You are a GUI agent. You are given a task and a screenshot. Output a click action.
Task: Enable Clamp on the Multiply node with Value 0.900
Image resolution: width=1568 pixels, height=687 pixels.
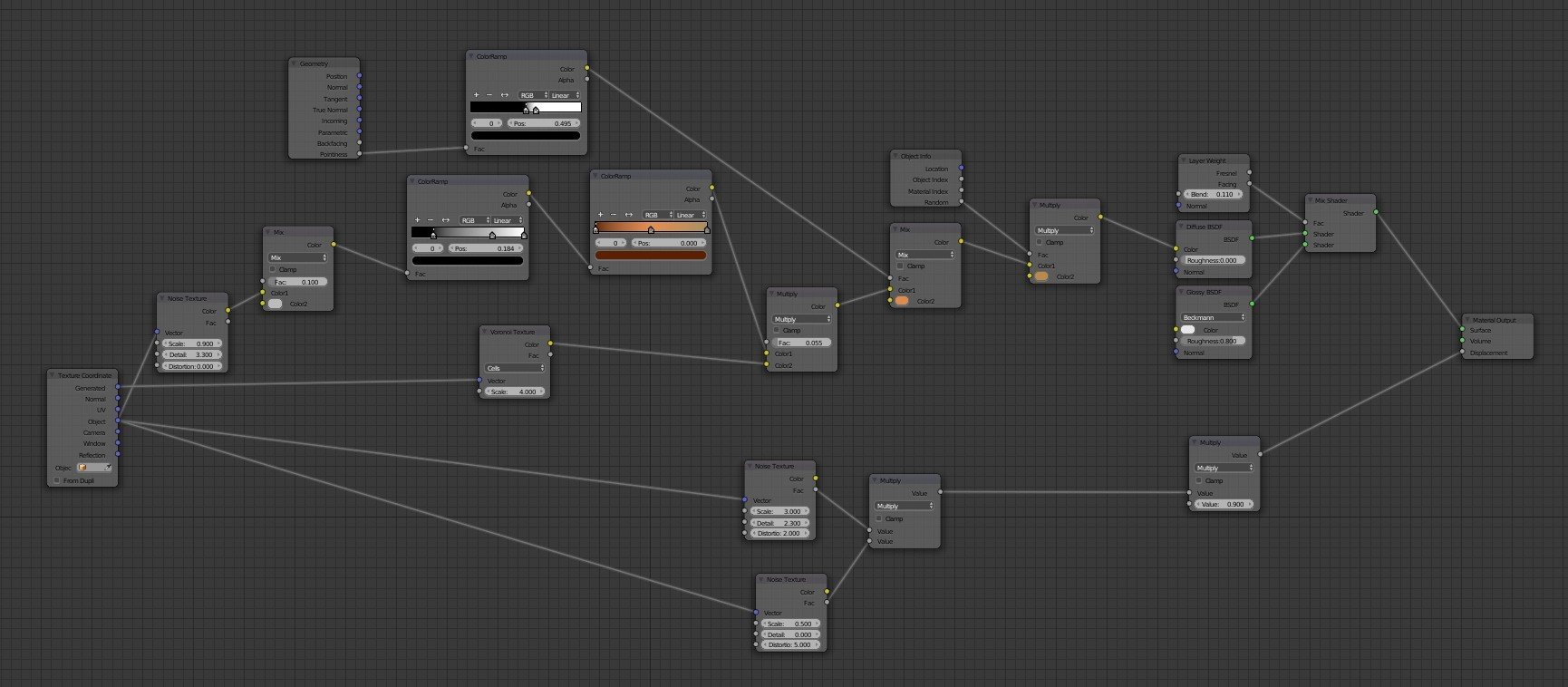coord(1199,480)
